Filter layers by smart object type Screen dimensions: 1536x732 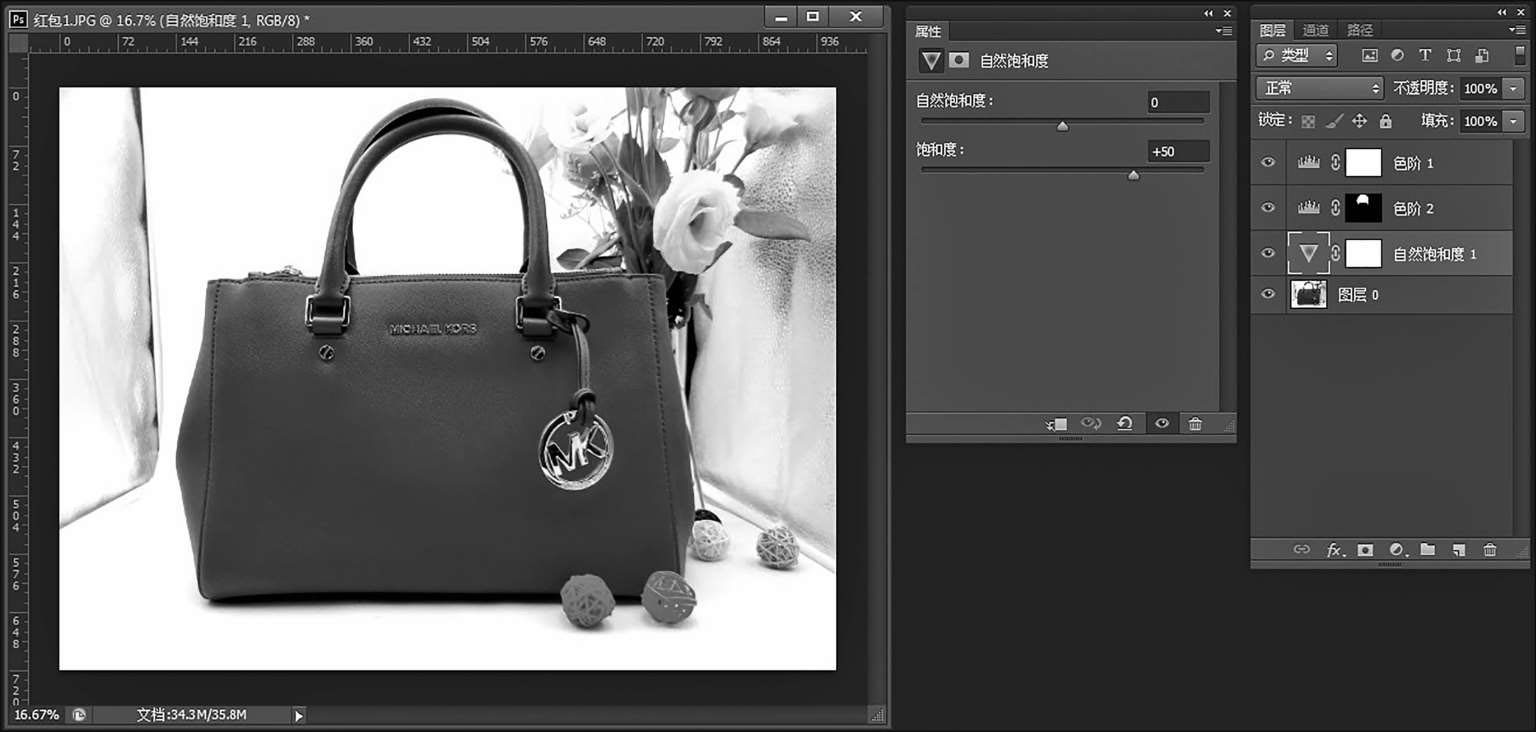[1482, 55]
